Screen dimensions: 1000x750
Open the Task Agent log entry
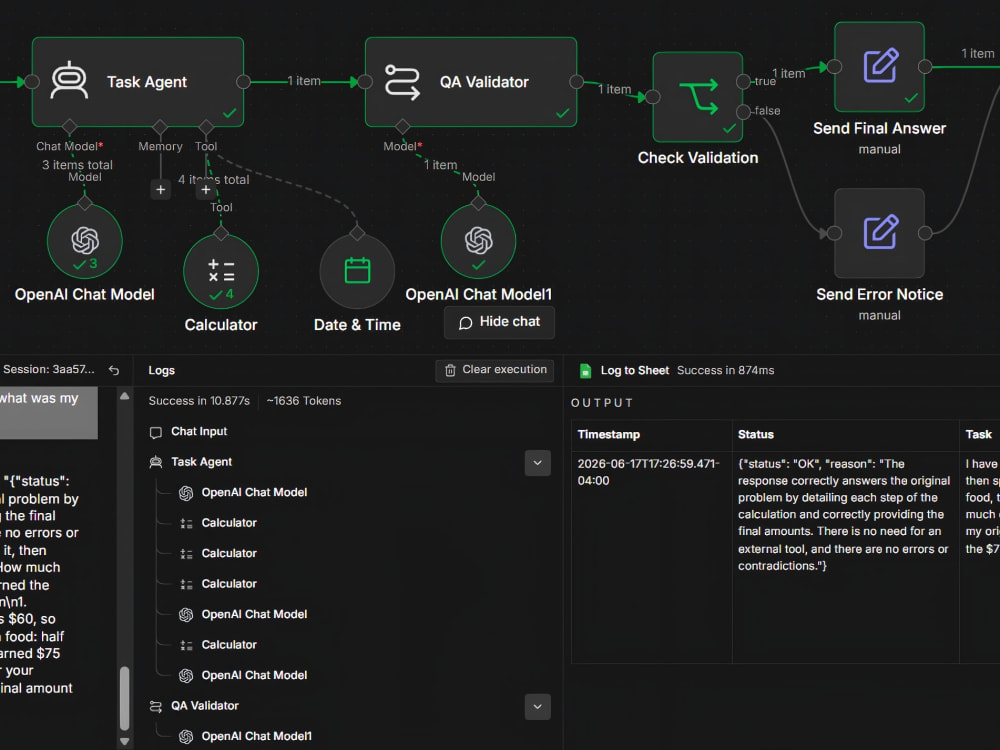click(202, 462)
